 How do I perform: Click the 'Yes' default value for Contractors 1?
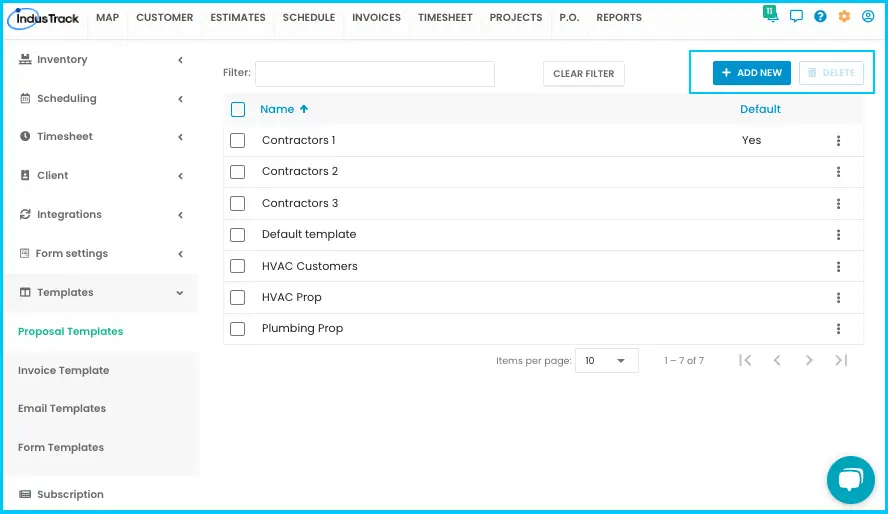752,140
